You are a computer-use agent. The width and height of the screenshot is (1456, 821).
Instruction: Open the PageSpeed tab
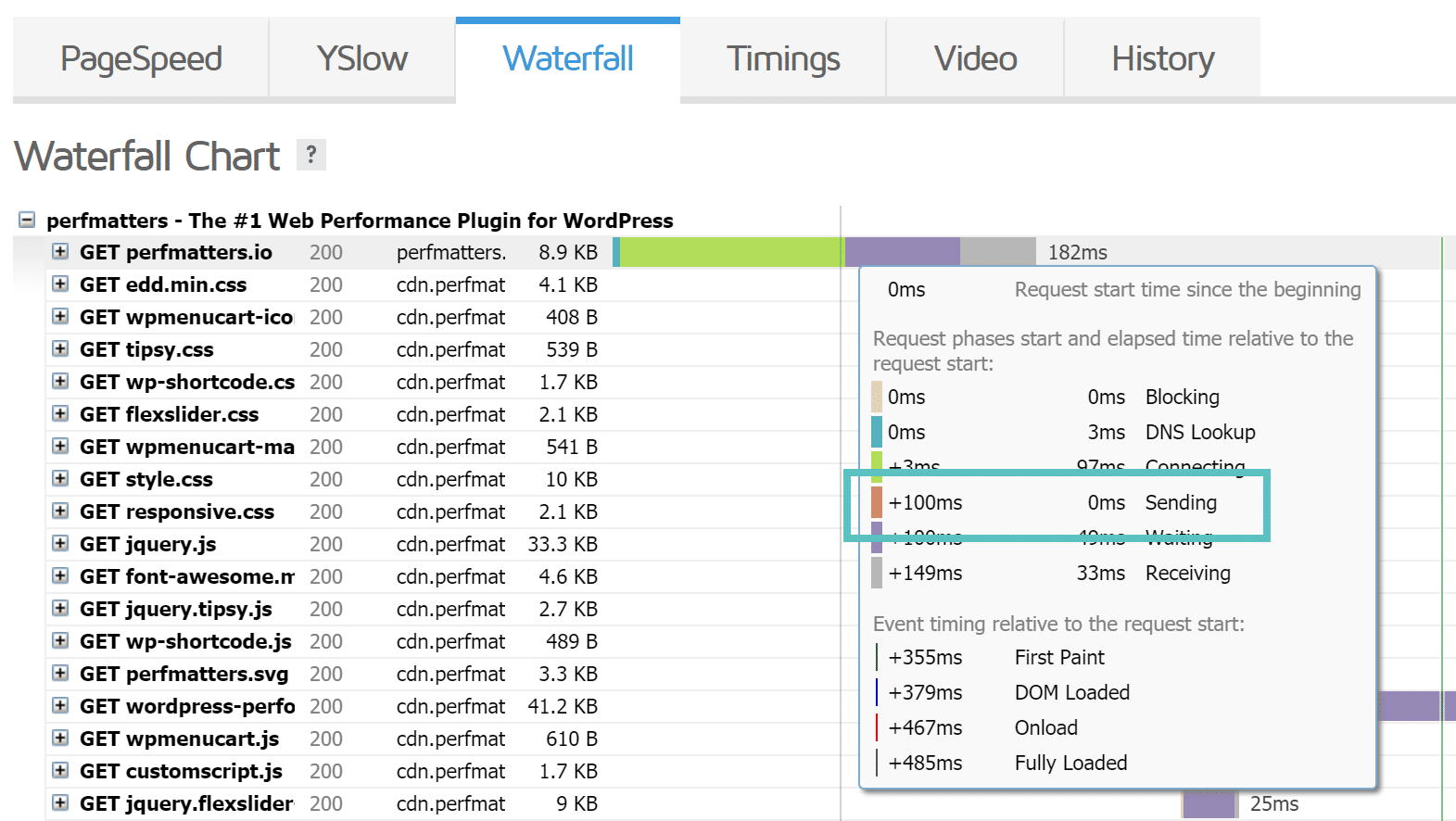(x=141, y=59)
